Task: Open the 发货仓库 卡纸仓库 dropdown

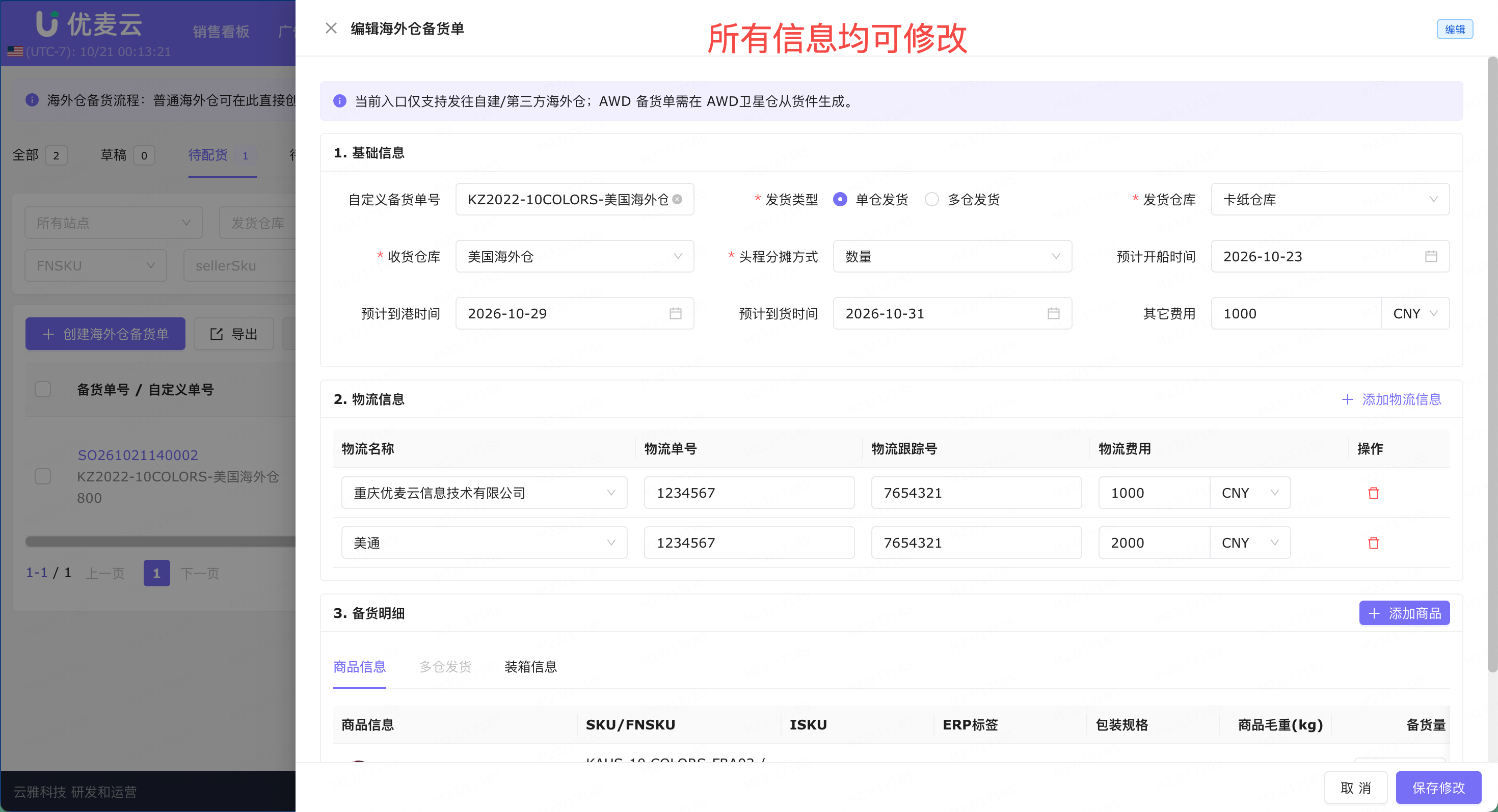Action: pos(1330,199)
